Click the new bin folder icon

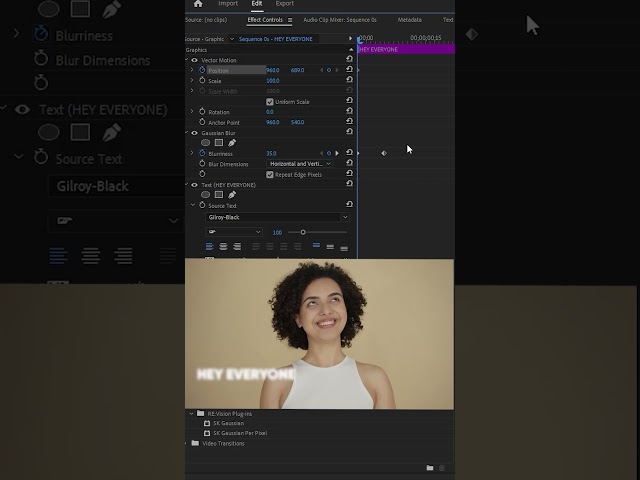click(x=430, y=468)
